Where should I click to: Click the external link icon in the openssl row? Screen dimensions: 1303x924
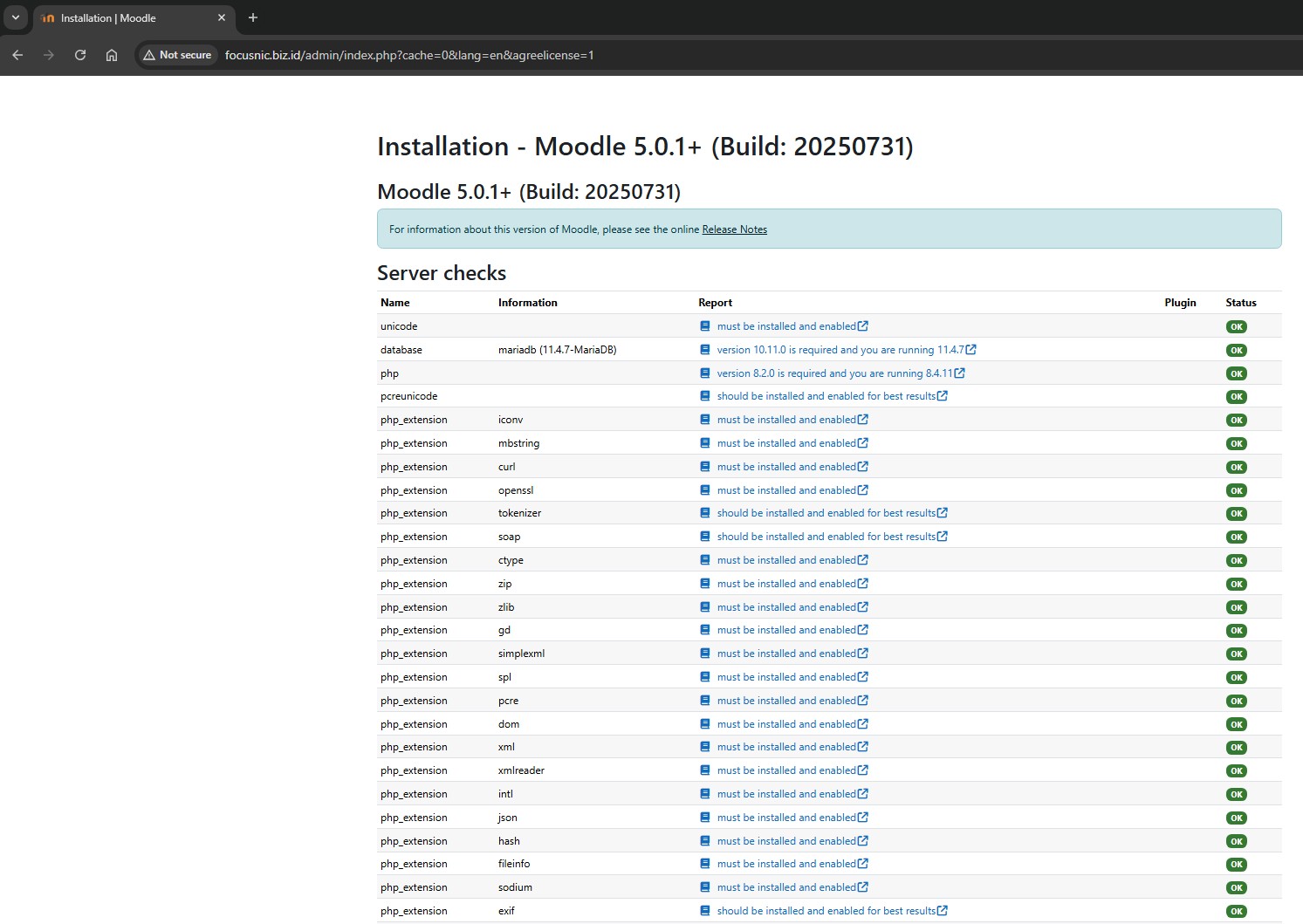pos(863,490)
